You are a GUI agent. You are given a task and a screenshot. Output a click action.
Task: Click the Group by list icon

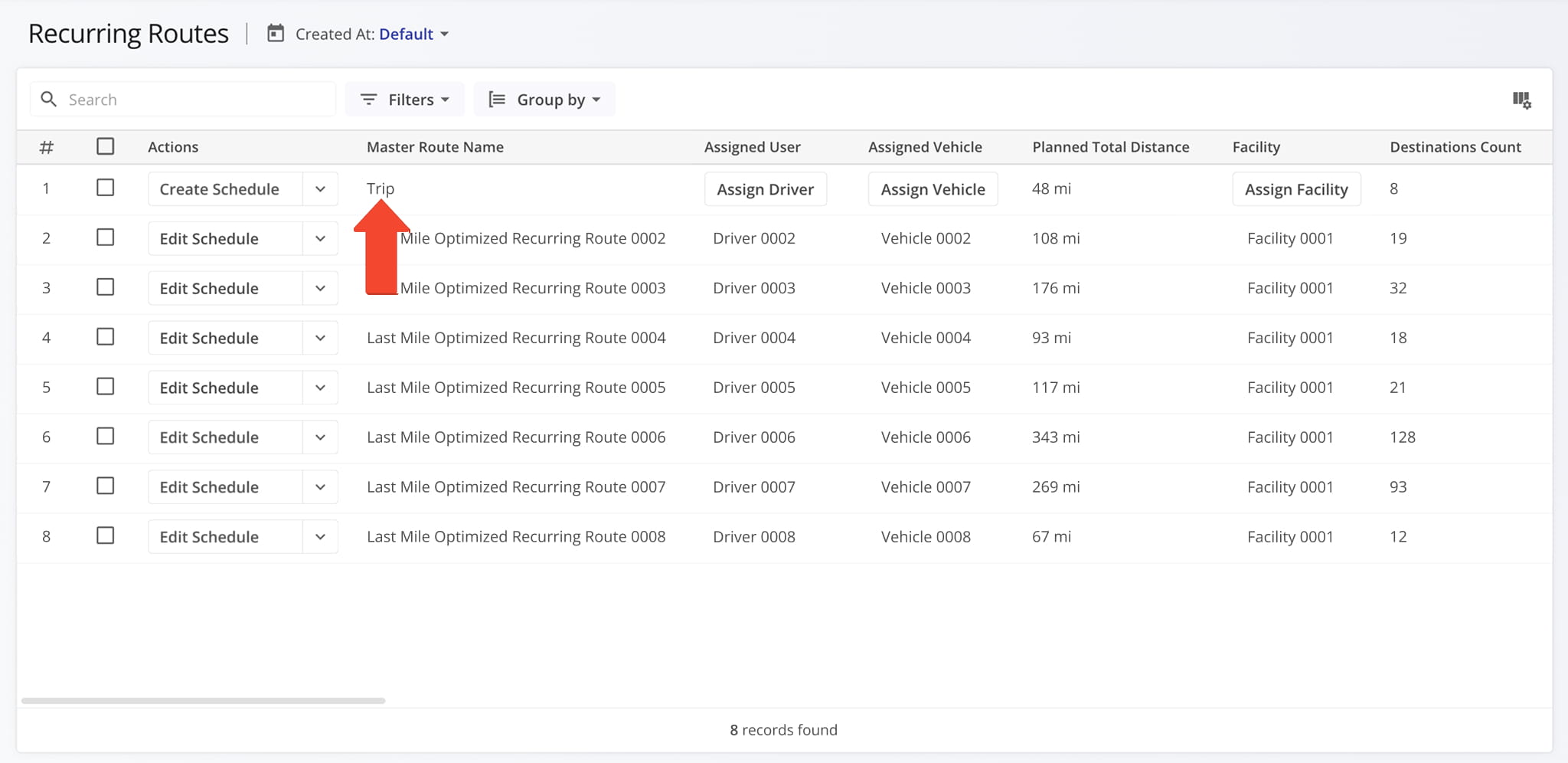(497, 100)
